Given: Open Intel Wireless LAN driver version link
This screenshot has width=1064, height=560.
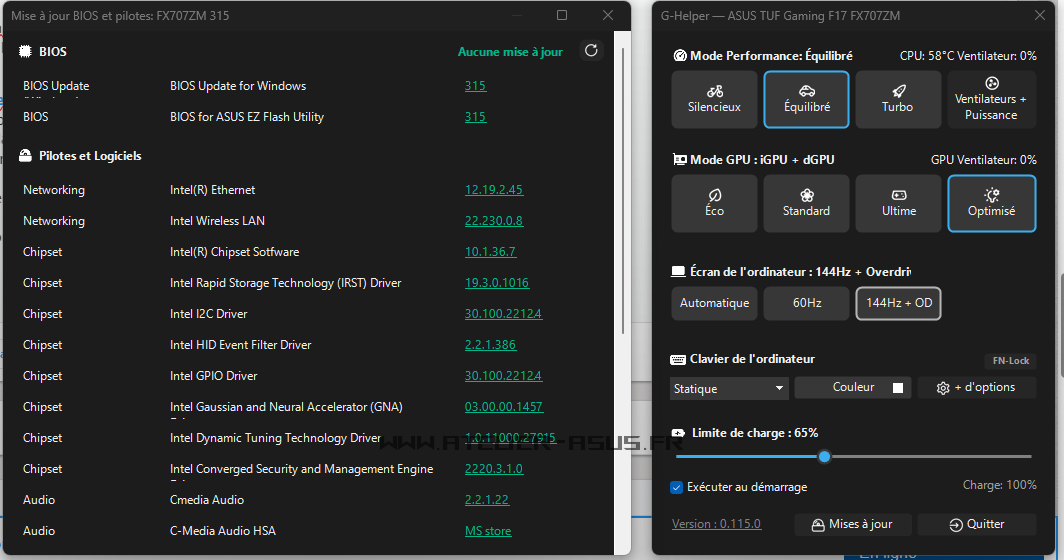Looking at the screenshot, I should [493, 221].
